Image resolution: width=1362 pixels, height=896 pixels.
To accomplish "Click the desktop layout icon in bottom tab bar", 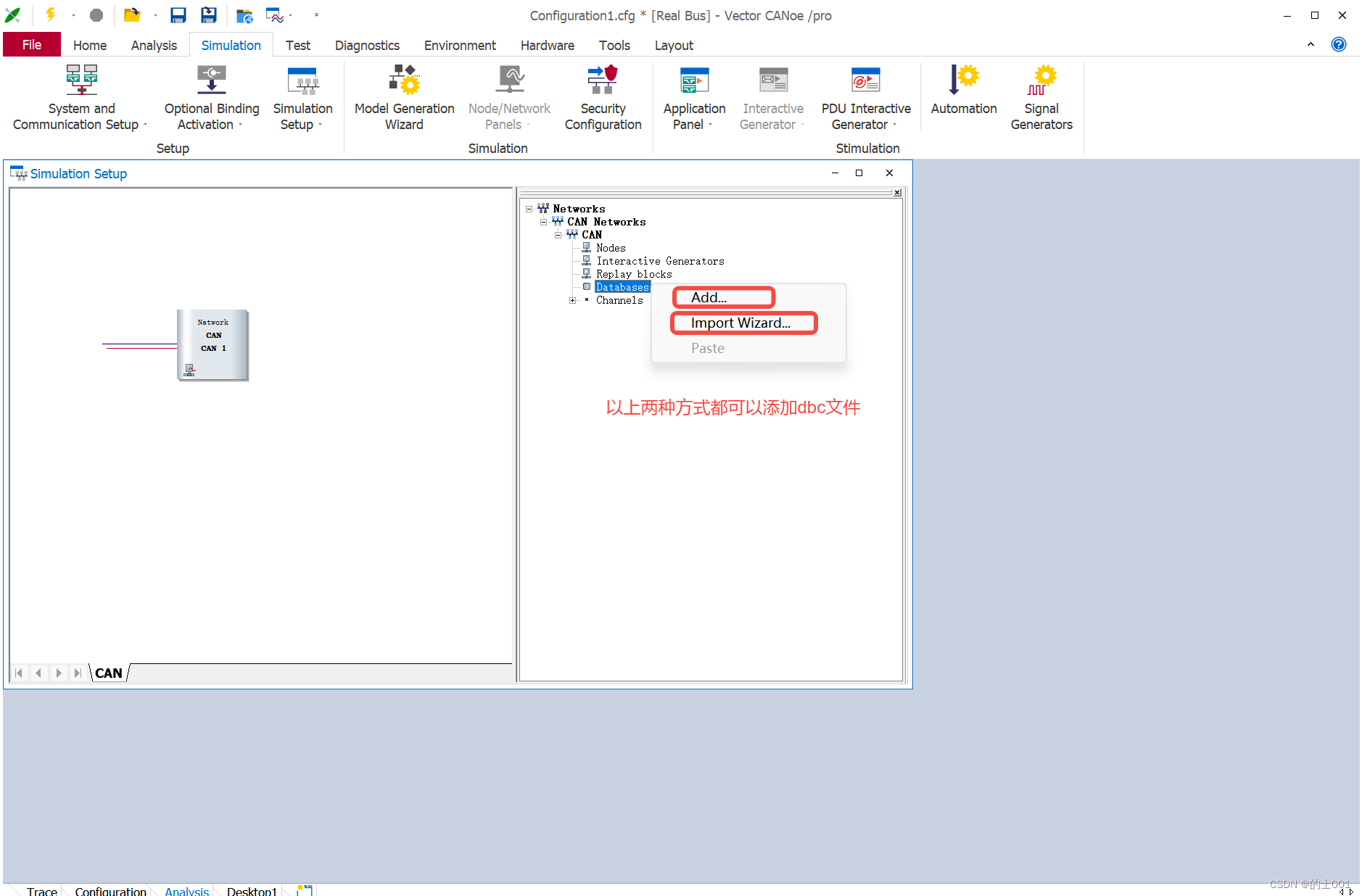I will 305,890.
